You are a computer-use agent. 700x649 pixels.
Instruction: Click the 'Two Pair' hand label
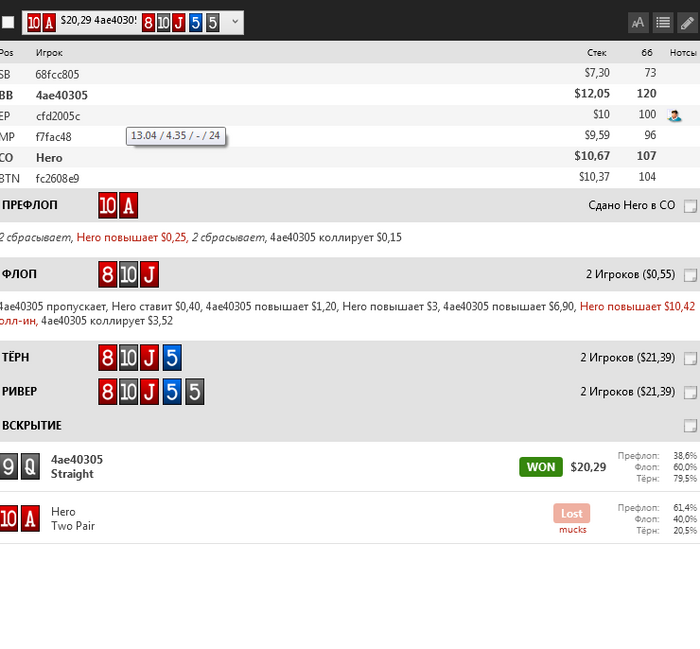point(73,526)
